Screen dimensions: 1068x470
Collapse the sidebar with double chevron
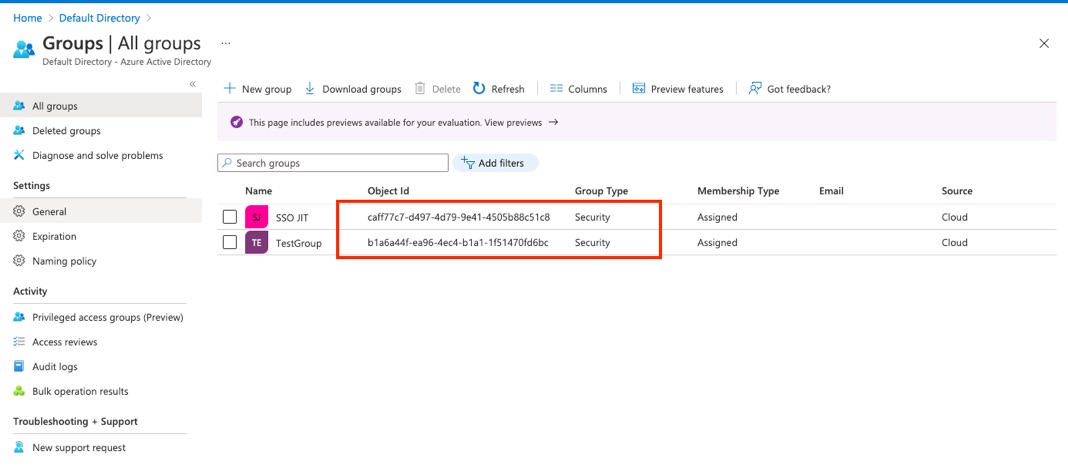coord(193,84)
